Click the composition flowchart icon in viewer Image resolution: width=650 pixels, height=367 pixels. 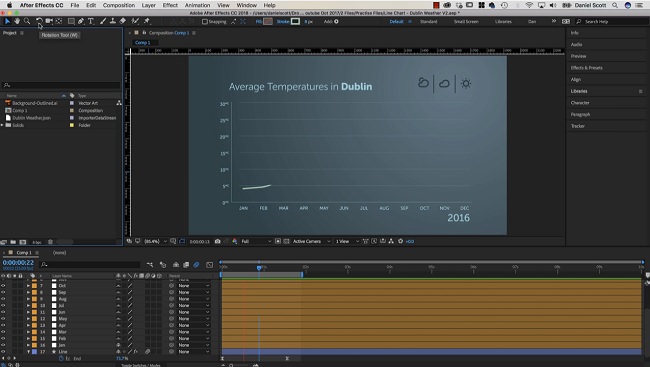click(391, 241)
